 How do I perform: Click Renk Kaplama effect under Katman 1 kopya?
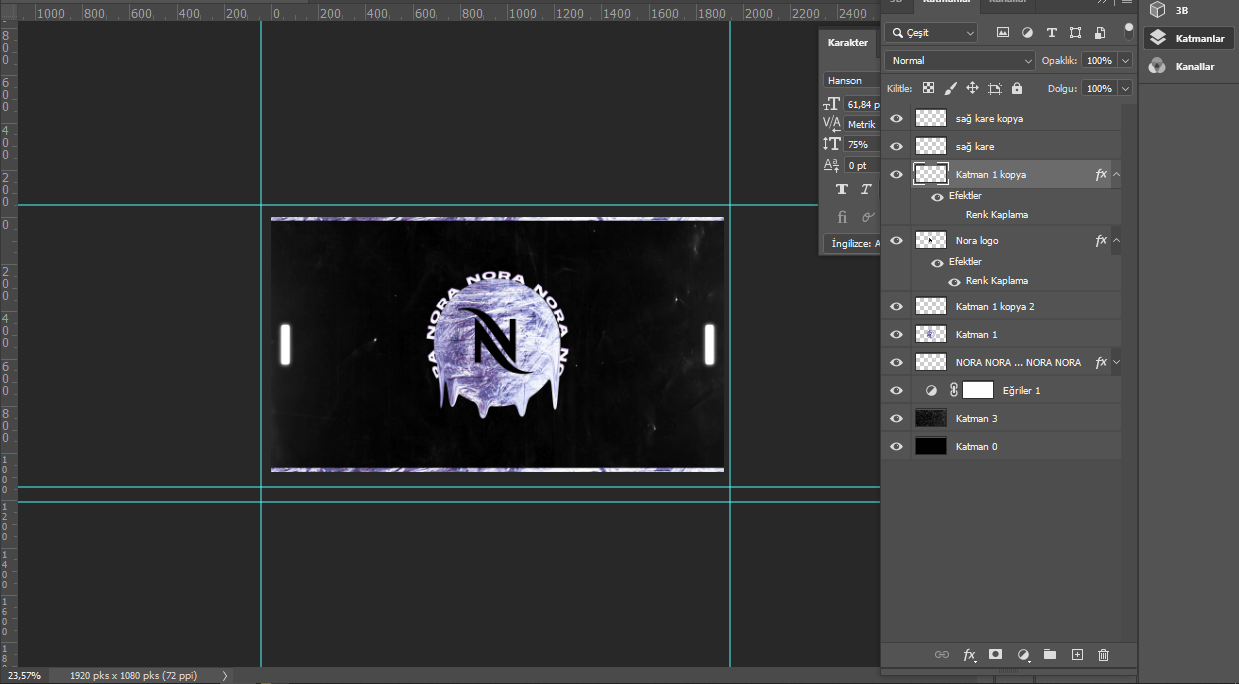[x=997, y=215]
